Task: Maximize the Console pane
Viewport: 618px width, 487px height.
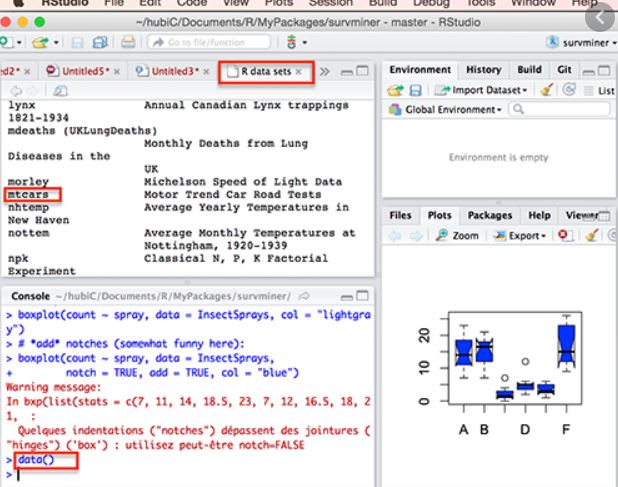Action: 362,296
